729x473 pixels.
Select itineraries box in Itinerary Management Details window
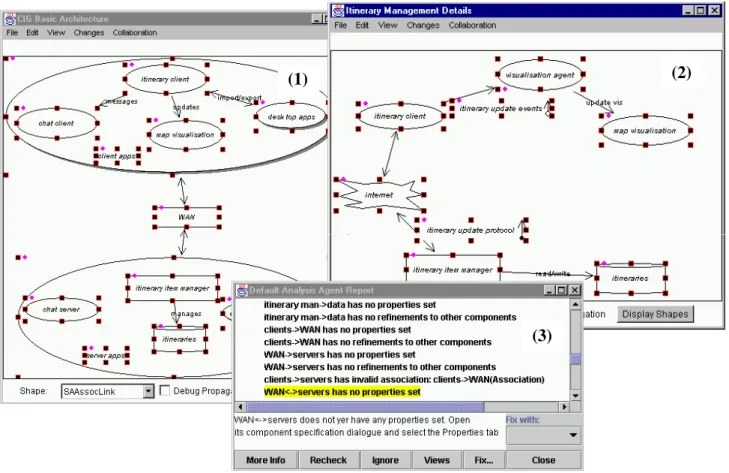[630, 279]
